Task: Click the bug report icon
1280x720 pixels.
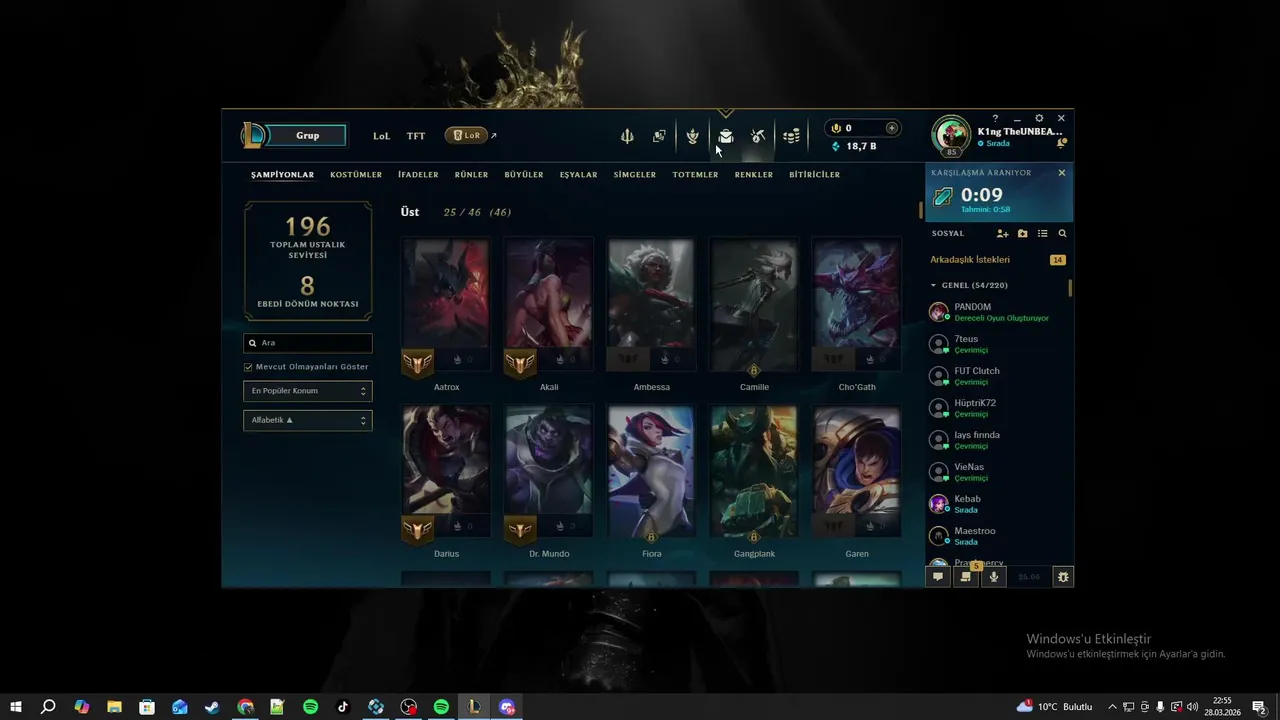Action: click(1063, 577)
